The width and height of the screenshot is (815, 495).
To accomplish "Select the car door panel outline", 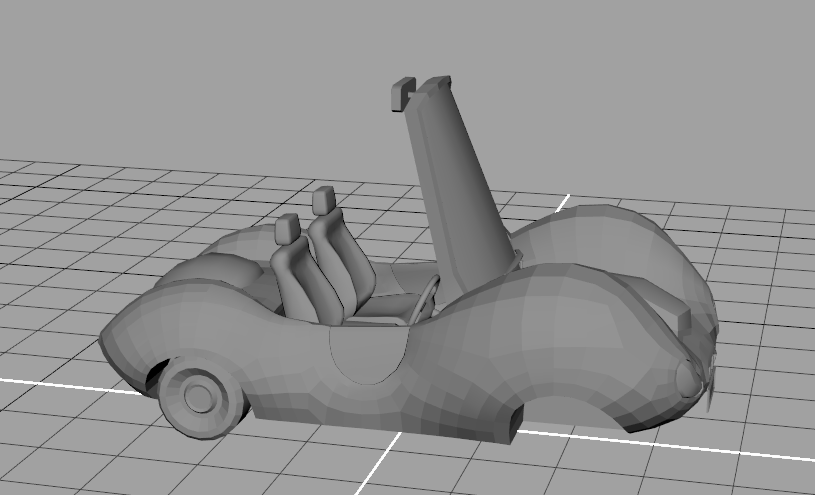I will [x=369, y=355].
